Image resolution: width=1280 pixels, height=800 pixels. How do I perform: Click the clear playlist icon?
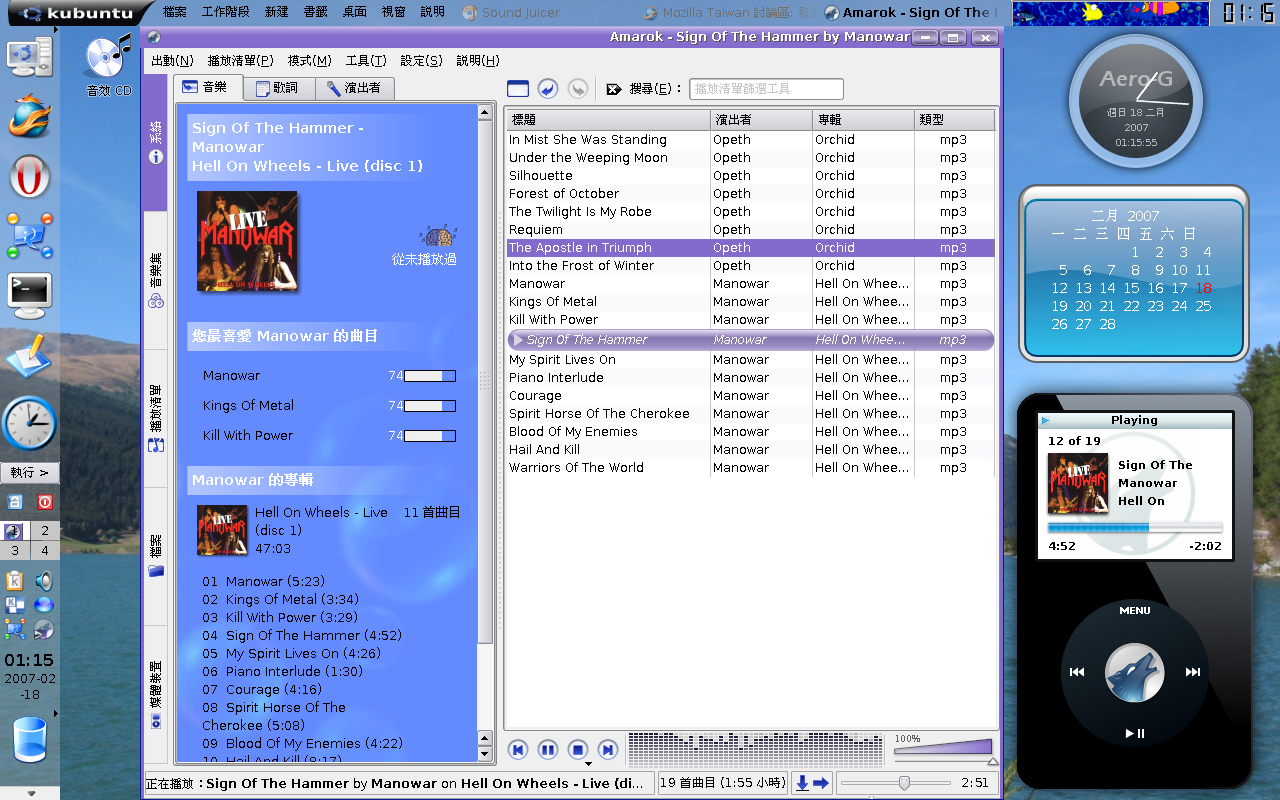[517, 89]
